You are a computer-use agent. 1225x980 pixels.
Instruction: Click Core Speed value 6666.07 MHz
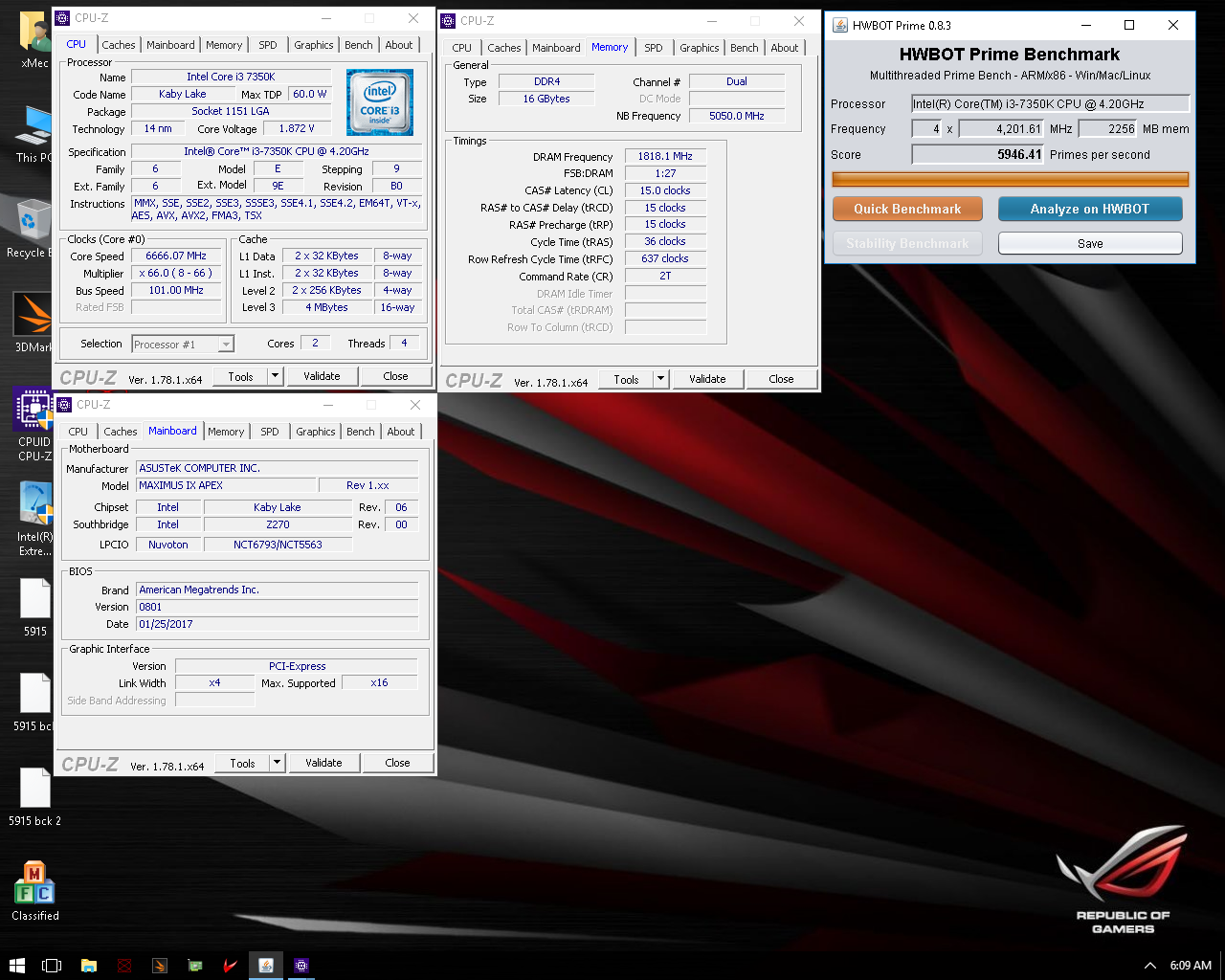176,256
